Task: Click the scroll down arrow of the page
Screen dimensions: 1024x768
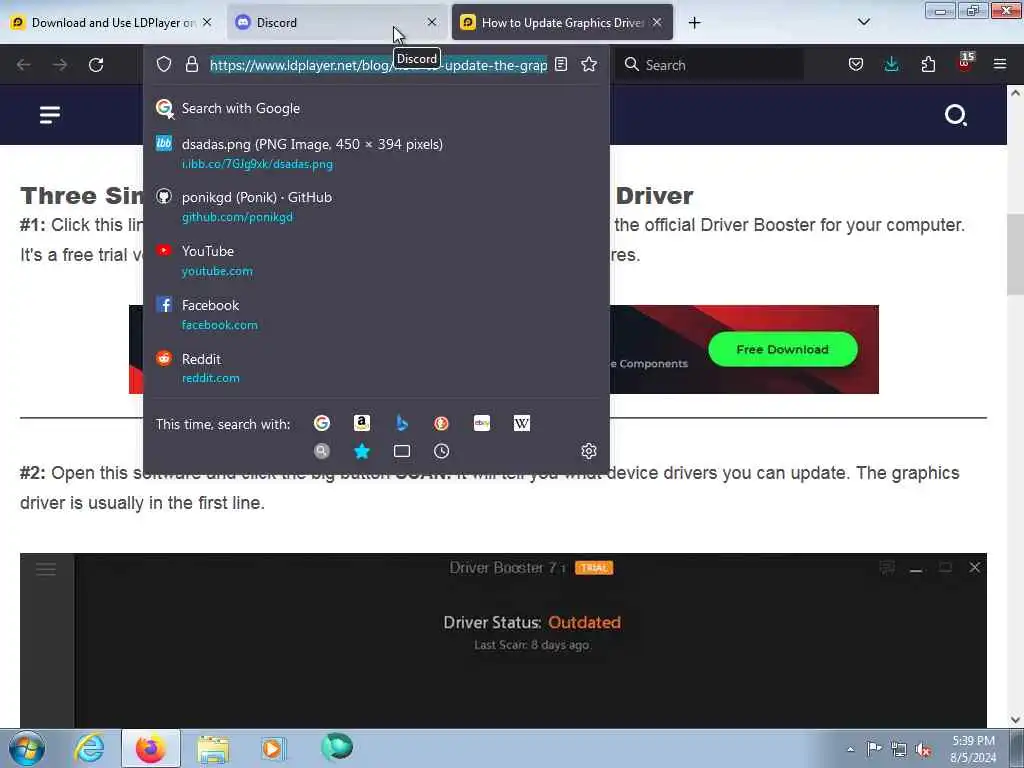Action: point(1015,720)
